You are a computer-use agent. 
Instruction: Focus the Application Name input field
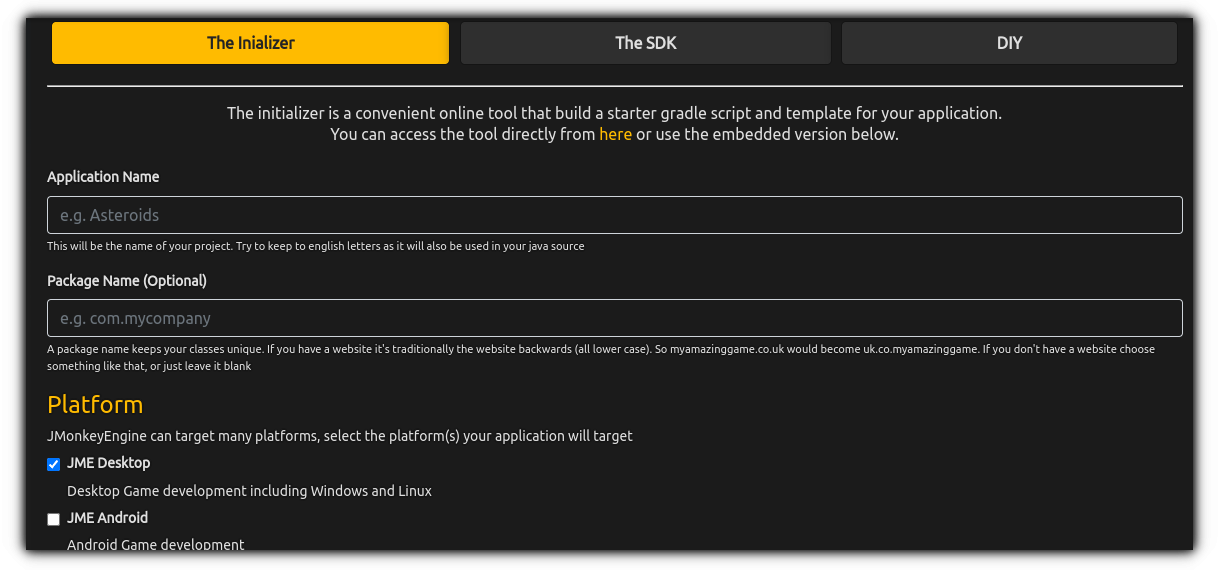pyautogui.click(x=614, y=215)
